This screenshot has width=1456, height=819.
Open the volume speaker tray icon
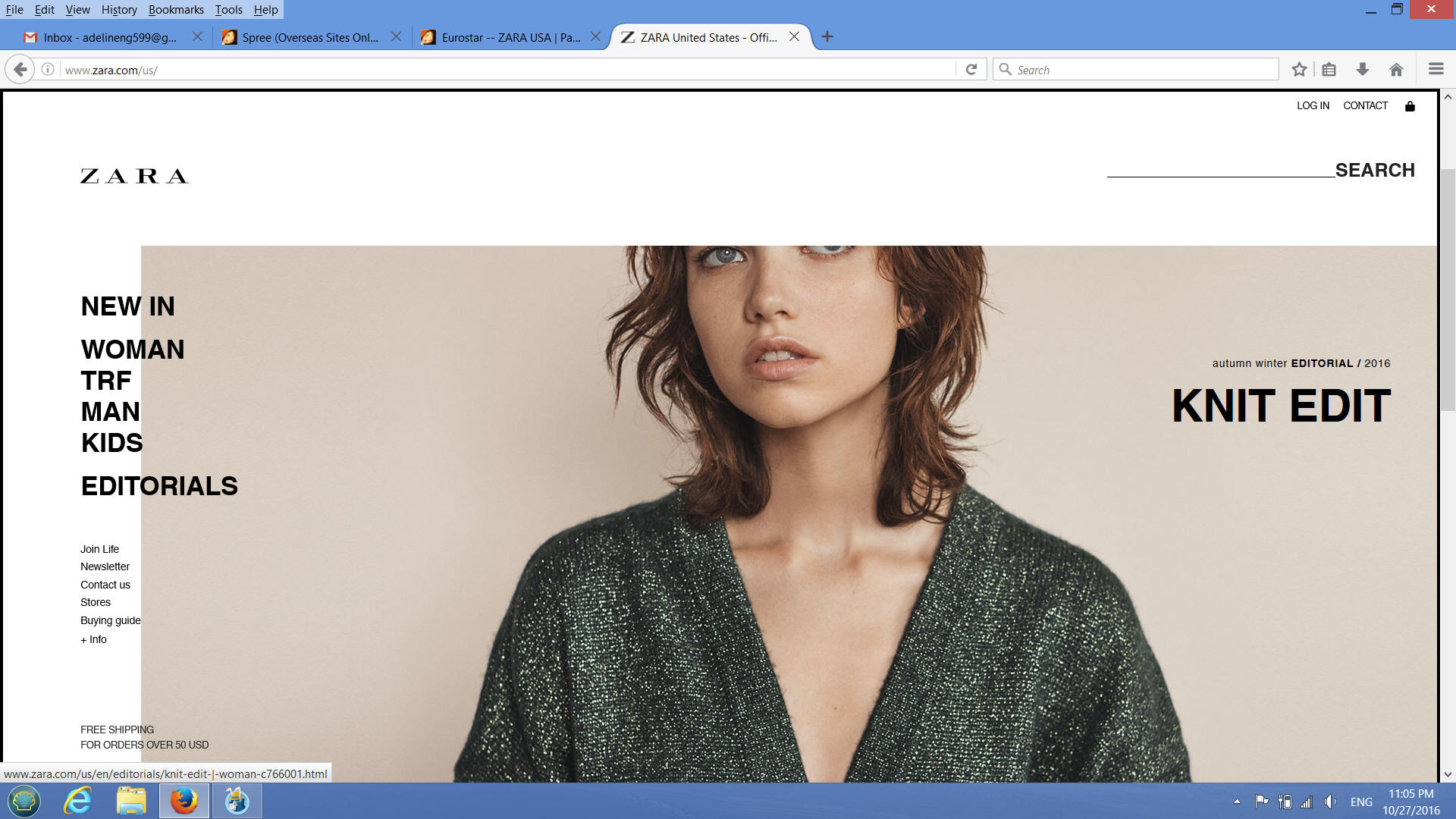tap(1330, 802)
